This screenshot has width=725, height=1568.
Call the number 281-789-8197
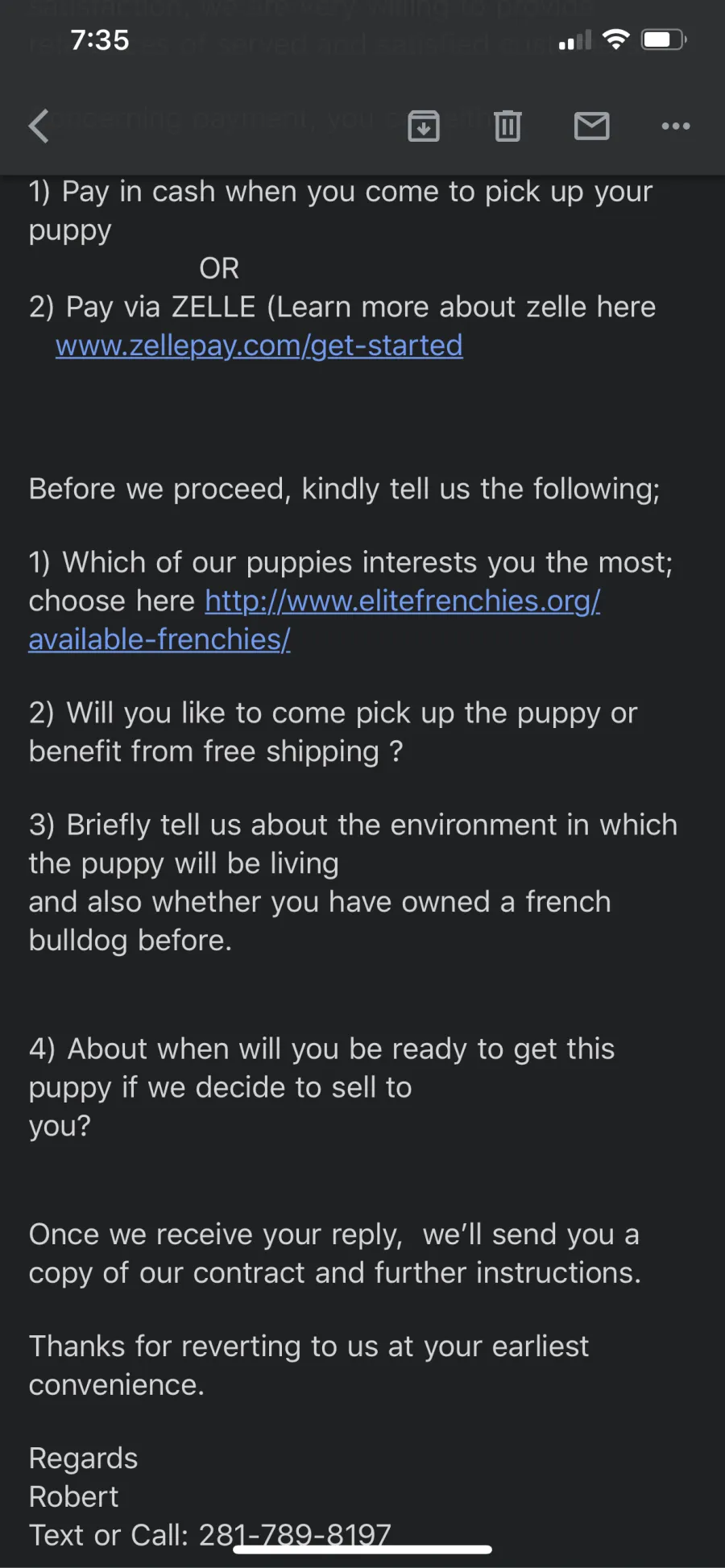(295, 1535)
